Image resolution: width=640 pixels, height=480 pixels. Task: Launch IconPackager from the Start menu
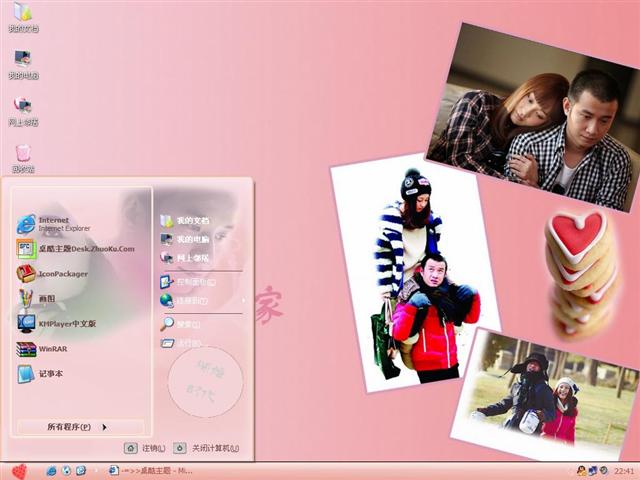pyautogui.click(x=60, y=273)
